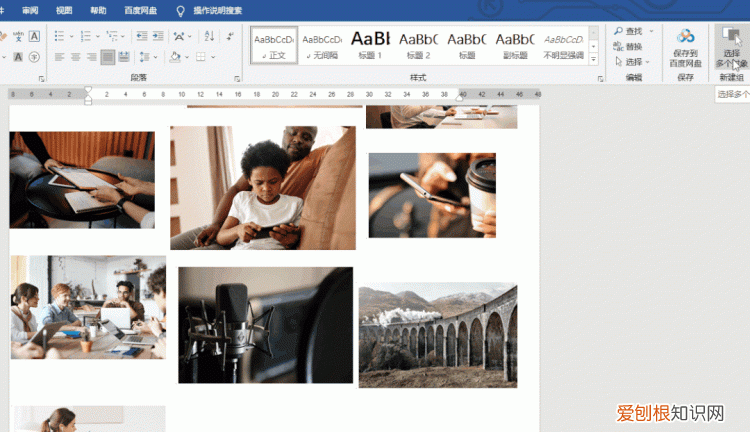The height and width of the screenshot is (432, 750).
Task: Toggle justify alignment
Action: click(x=108, y=57)
